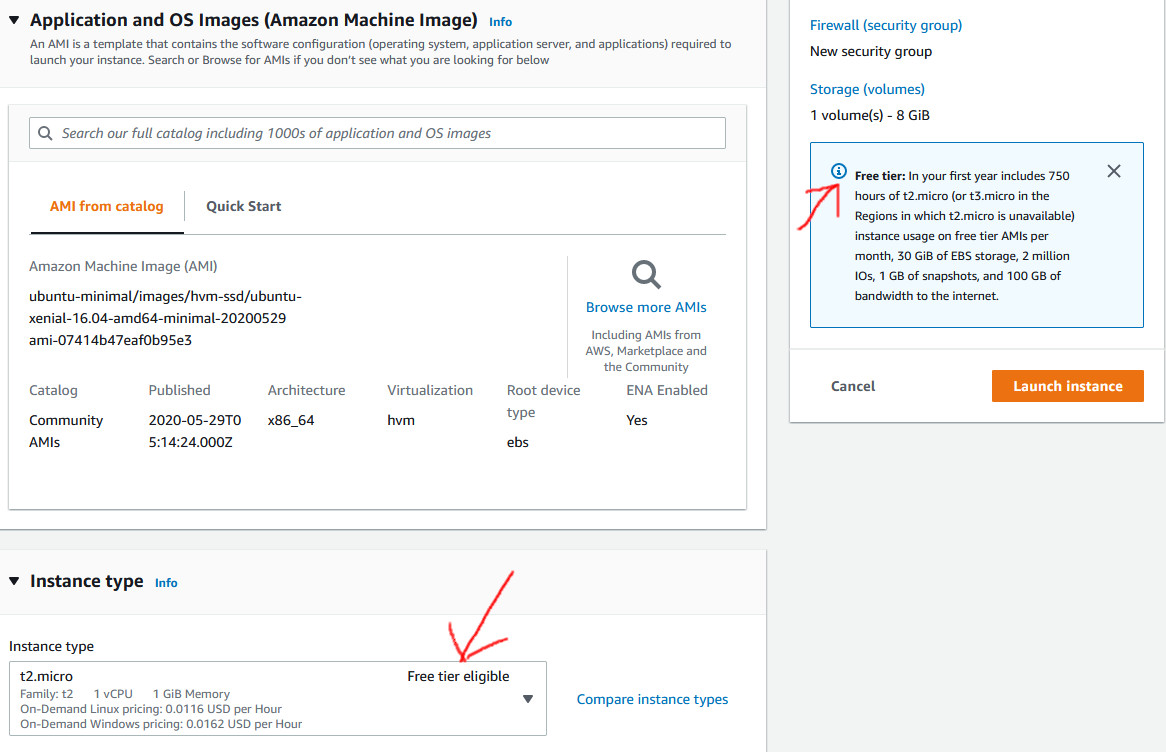1166x752 pixels.
Task: Collapse the Instance type section
Action: tap(14, 581)
